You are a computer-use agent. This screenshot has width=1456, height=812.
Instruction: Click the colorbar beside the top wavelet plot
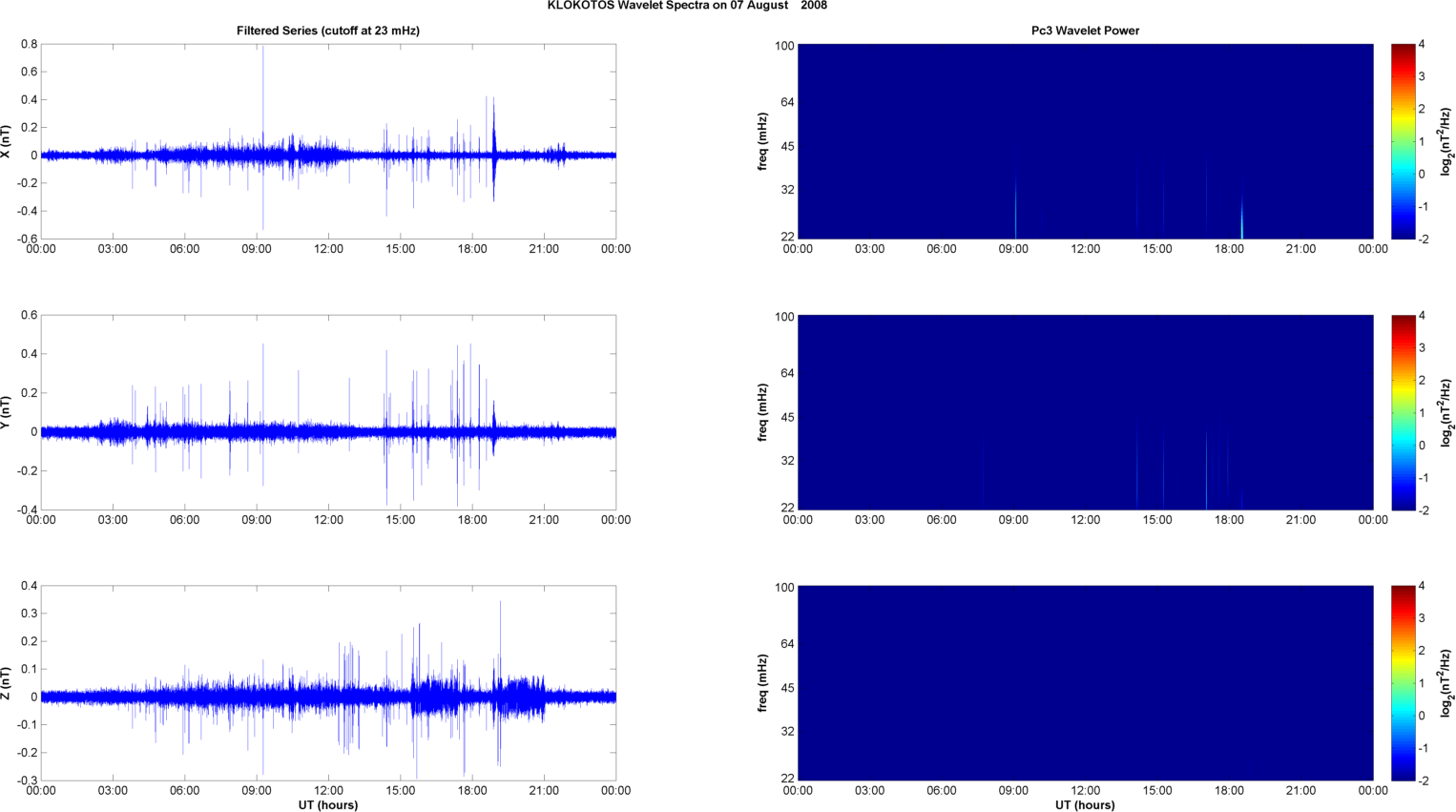1403,141
